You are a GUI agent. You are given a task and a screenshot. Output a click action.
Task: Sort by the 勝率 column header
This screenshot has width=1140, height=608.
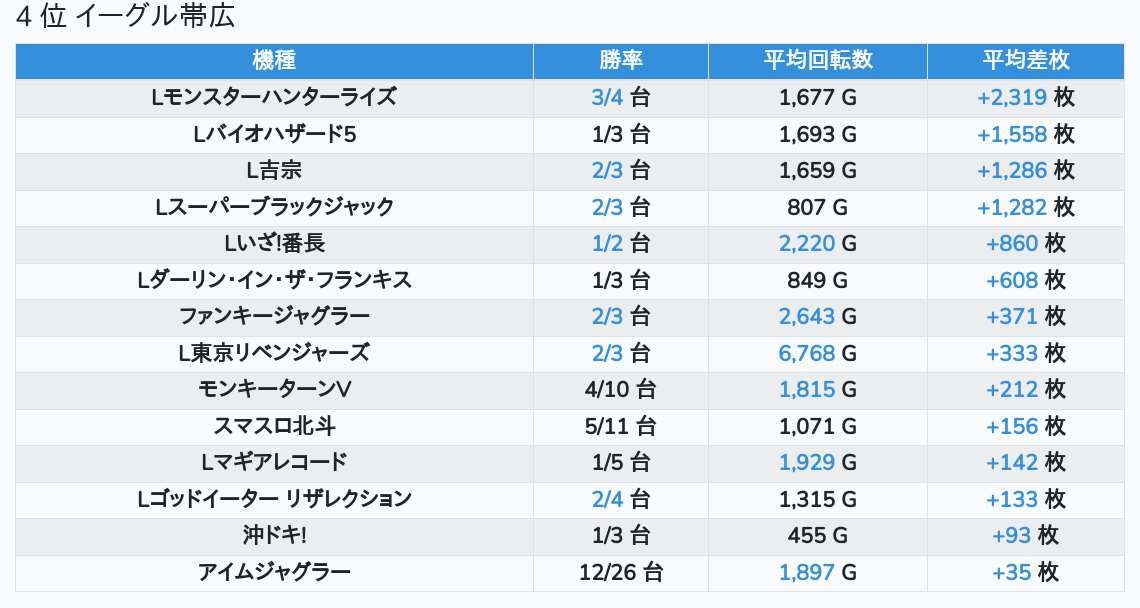pyautogui.click(x=621, y=60)
